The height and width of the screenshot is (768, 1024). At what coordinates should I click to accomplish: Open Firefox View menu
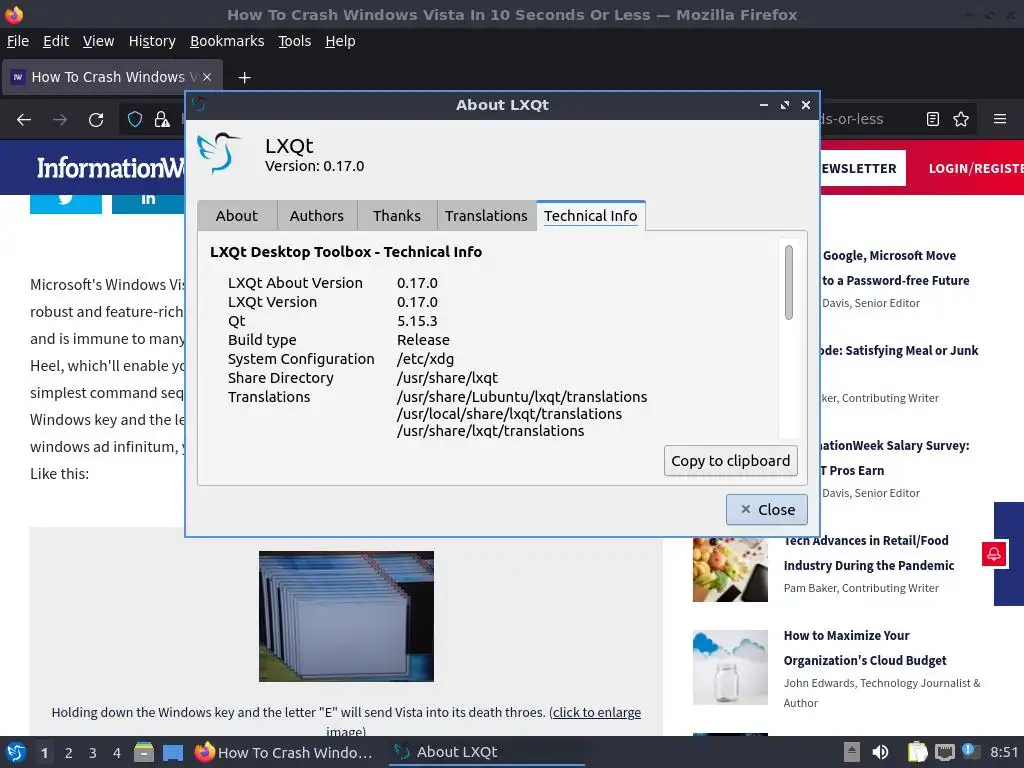pyautogui.click(x=99, y=41)
